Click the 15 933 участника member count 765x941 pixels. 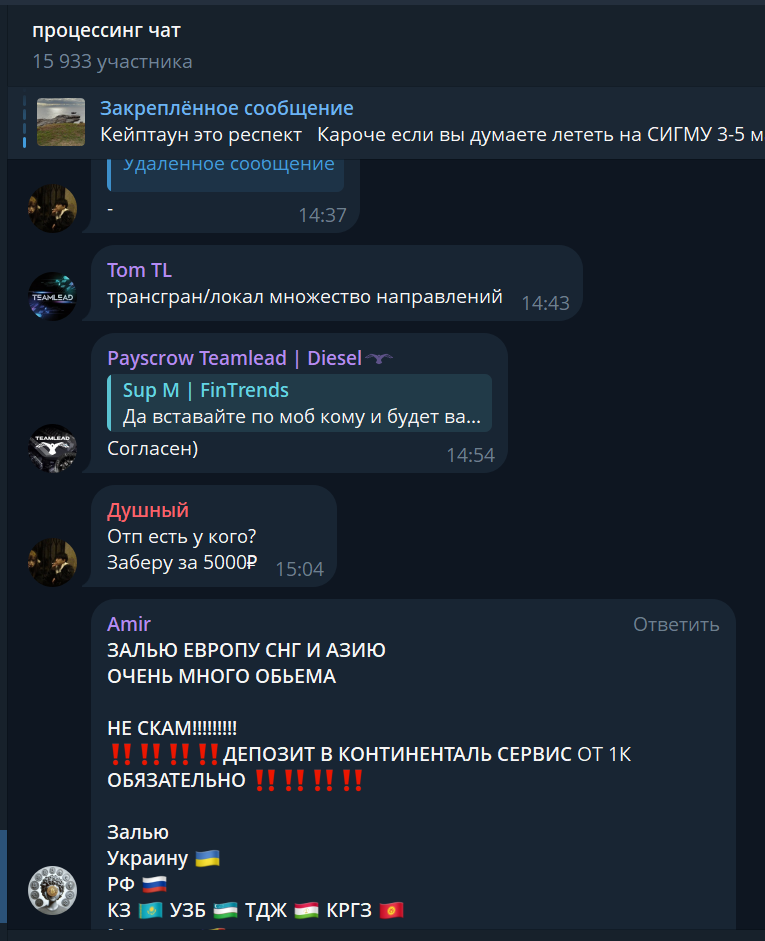click(x=112, y=61)
